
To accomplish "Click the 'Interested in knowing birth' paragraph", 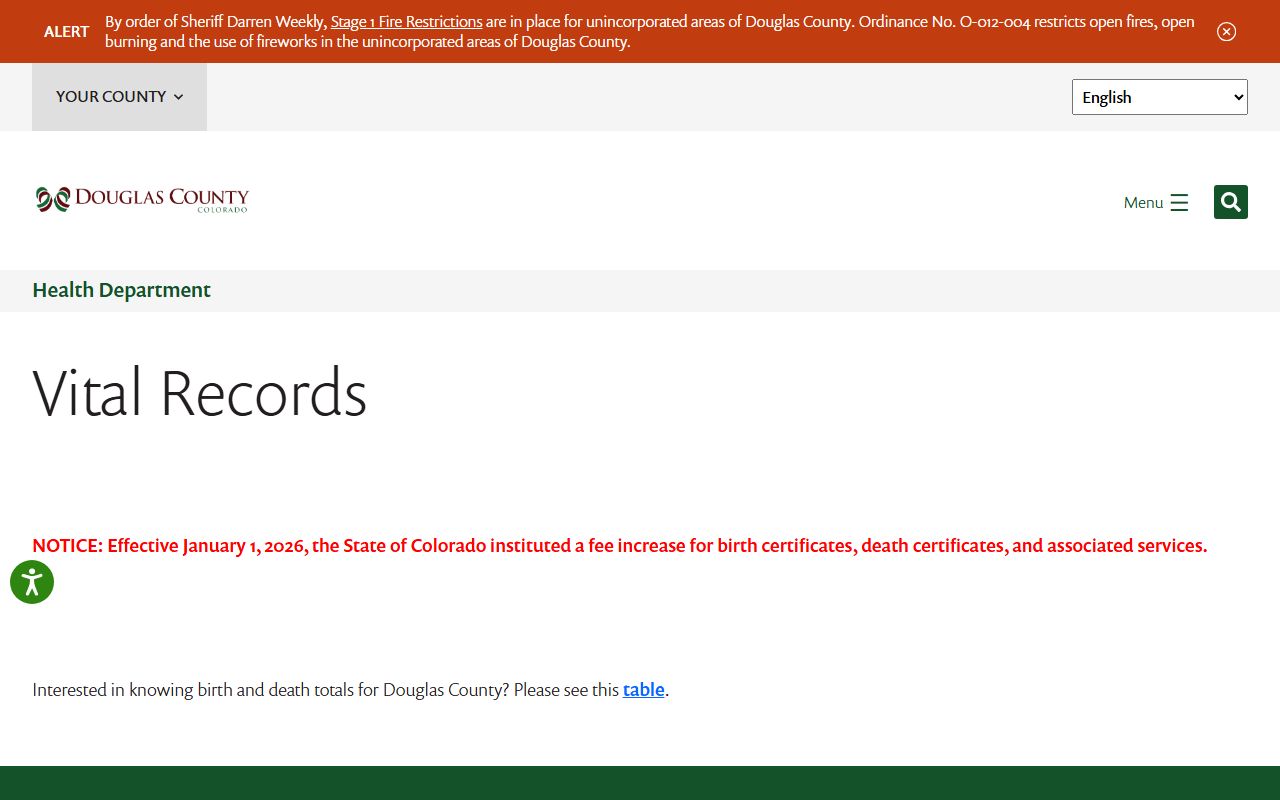I will (x=325, y=690).
